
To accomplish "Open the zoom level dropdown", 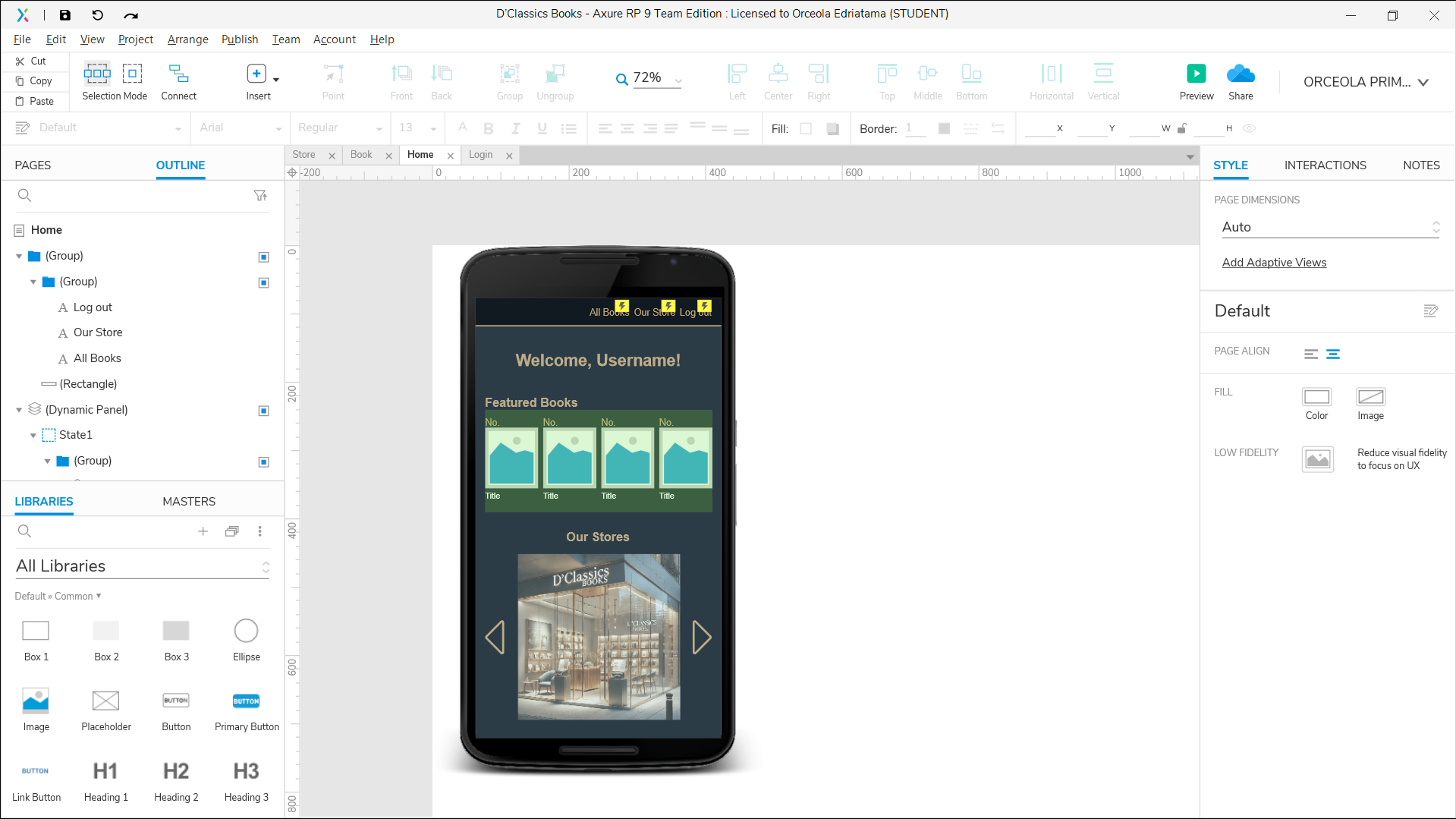I will coord(678,79).
